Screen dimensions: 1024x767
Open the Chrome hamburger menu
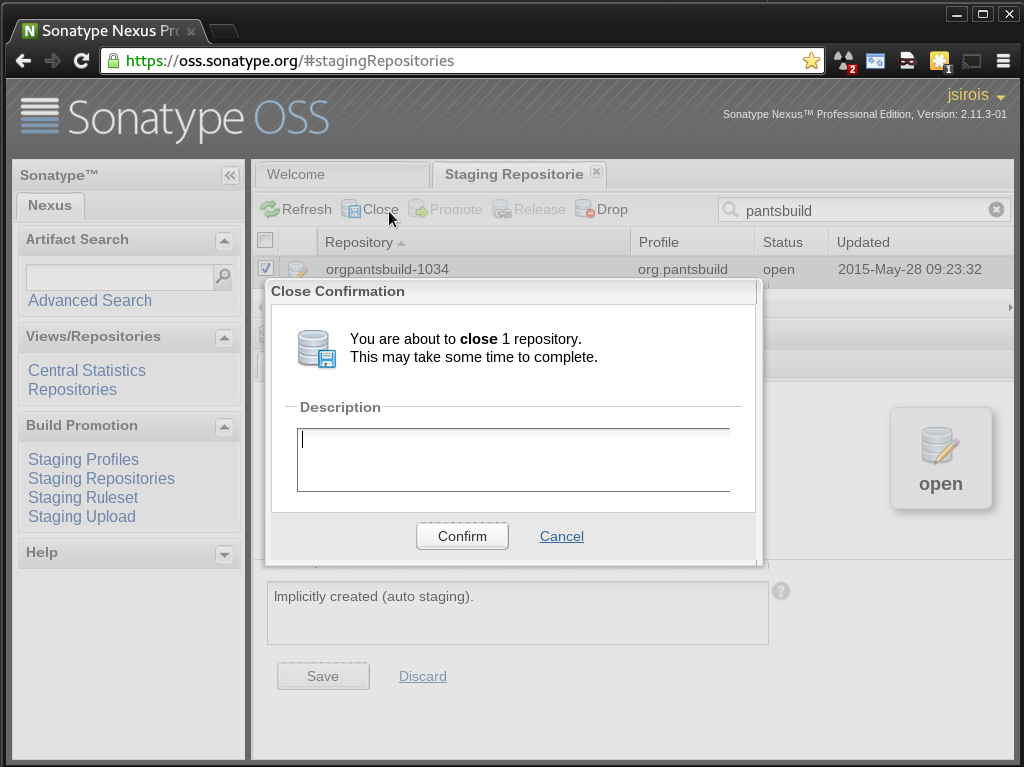(x=1004, y=61)
